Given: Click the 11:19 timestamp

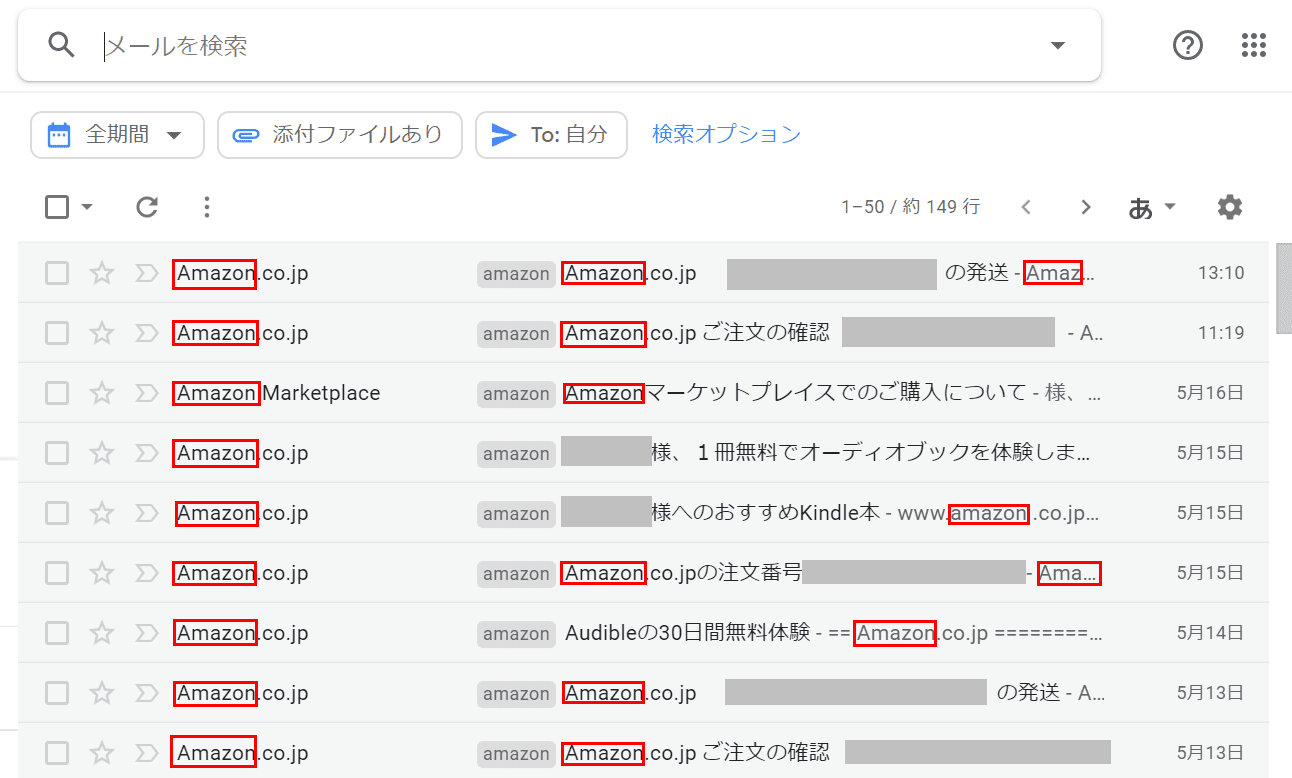Looking at the screenshot, I should pos(1221,333).
